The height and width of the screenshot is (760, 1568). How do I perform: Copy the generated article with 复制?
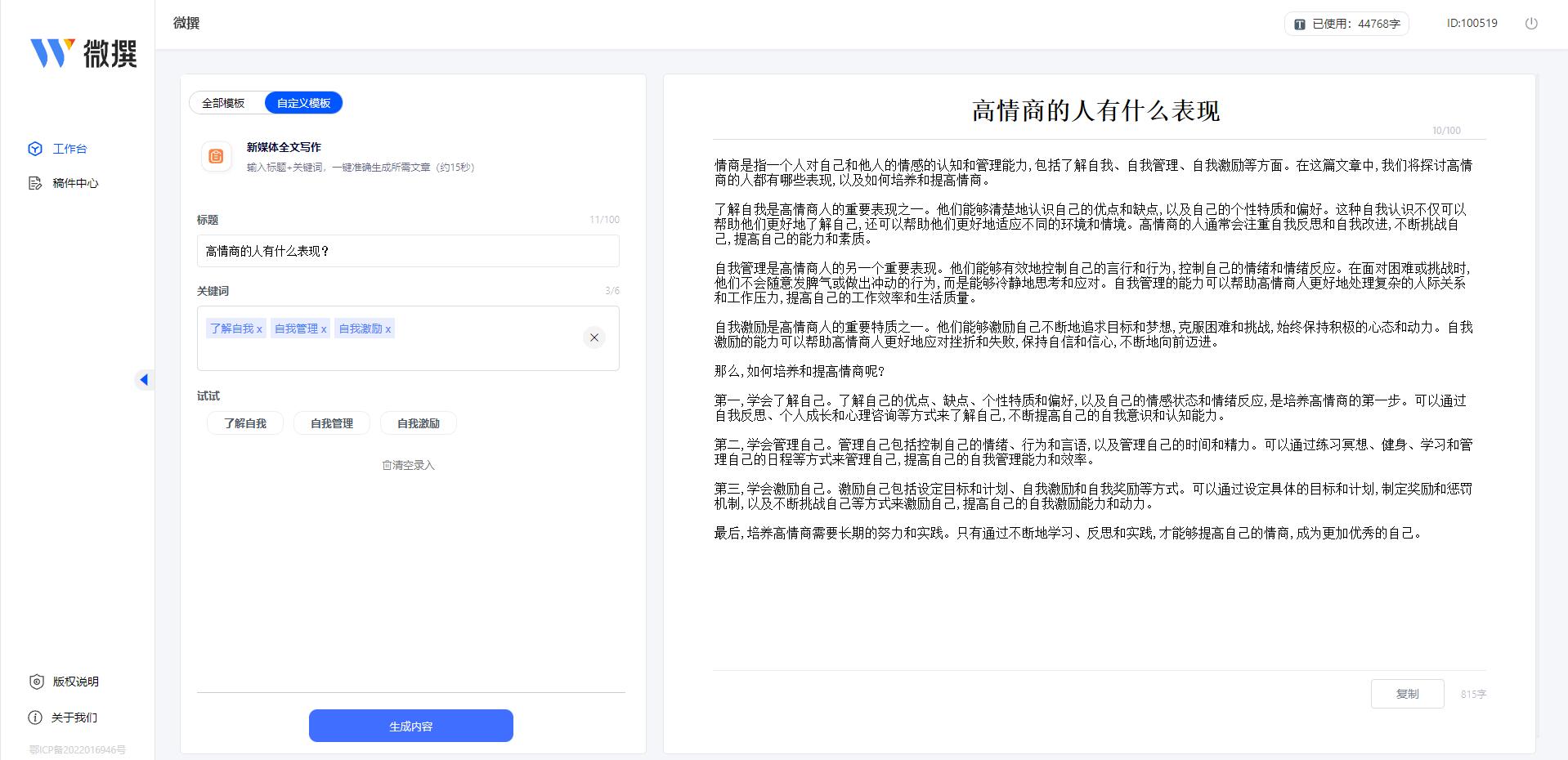click(1407, 693)
